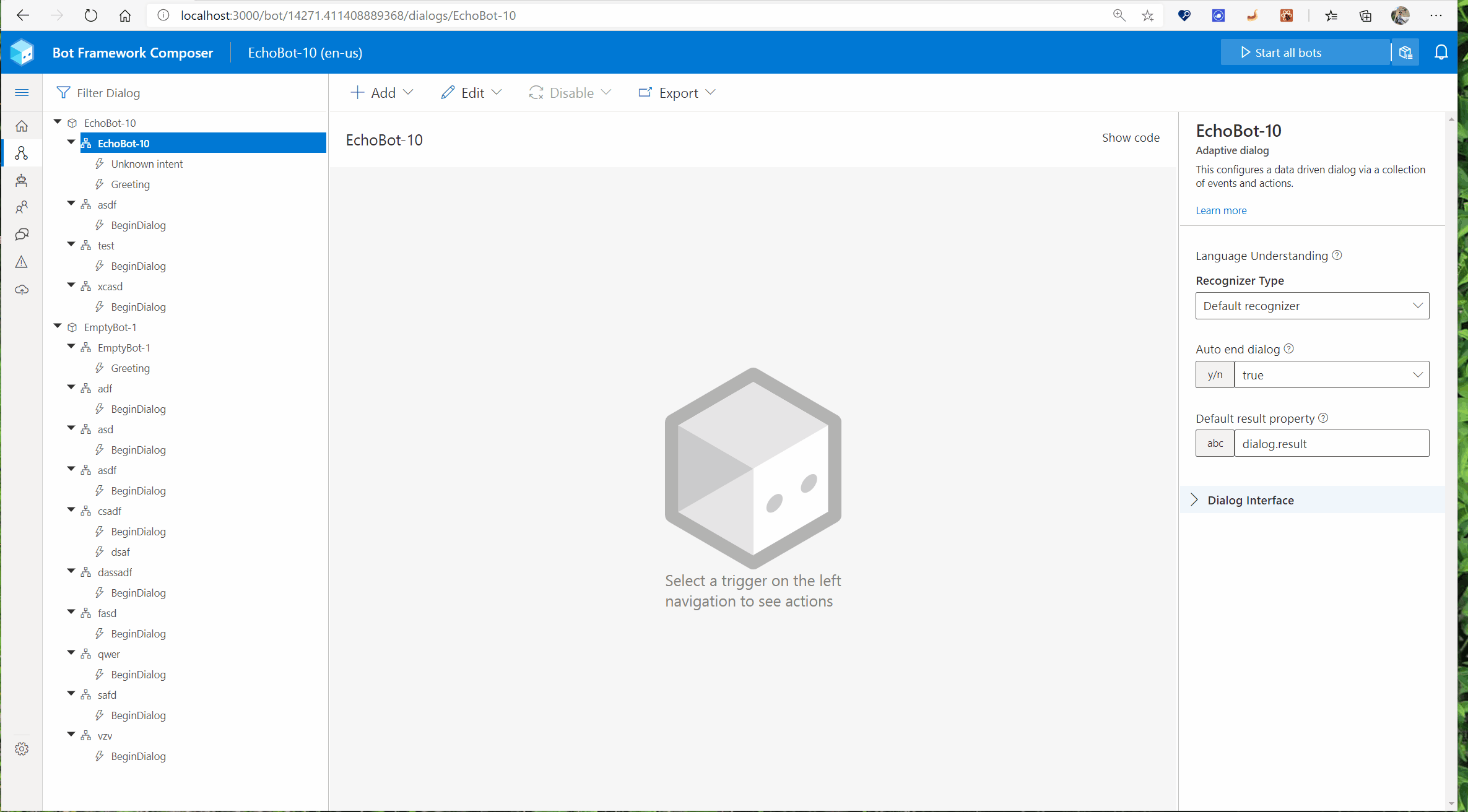
Task: Open Composer settings gear at sidebar bottom
Action: click(22, 749)
